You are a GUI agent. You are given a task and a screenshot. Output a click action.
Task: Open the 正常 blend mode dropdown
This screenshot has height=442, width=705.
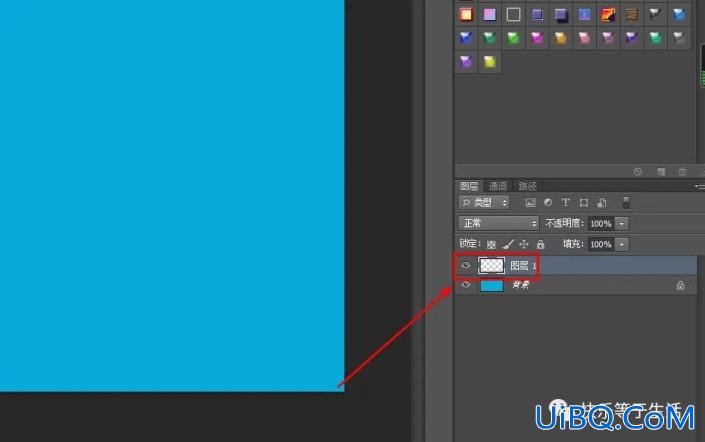pyautogui.click(x=499, y=223)
